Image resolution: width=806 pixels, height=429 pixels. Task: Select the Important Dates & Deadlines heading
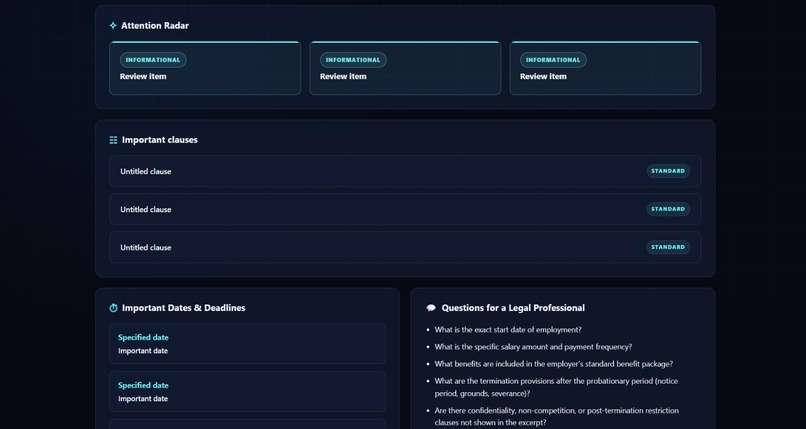click(x=184, y=308)
